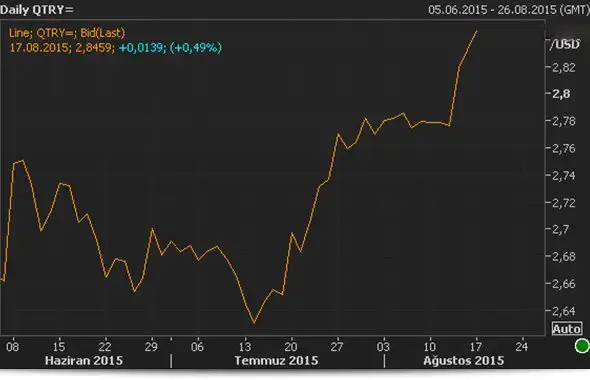Click the 2,8 price axis label
Screen dimensions: 590x380
click(x=561, y=94)
